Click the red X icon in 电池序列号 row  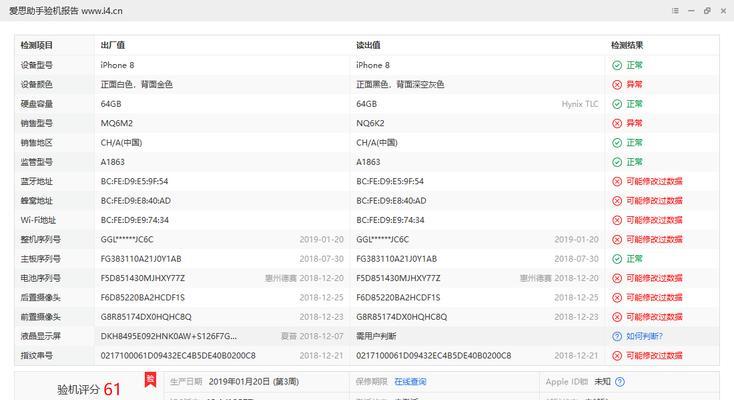(x=617, y=278)
